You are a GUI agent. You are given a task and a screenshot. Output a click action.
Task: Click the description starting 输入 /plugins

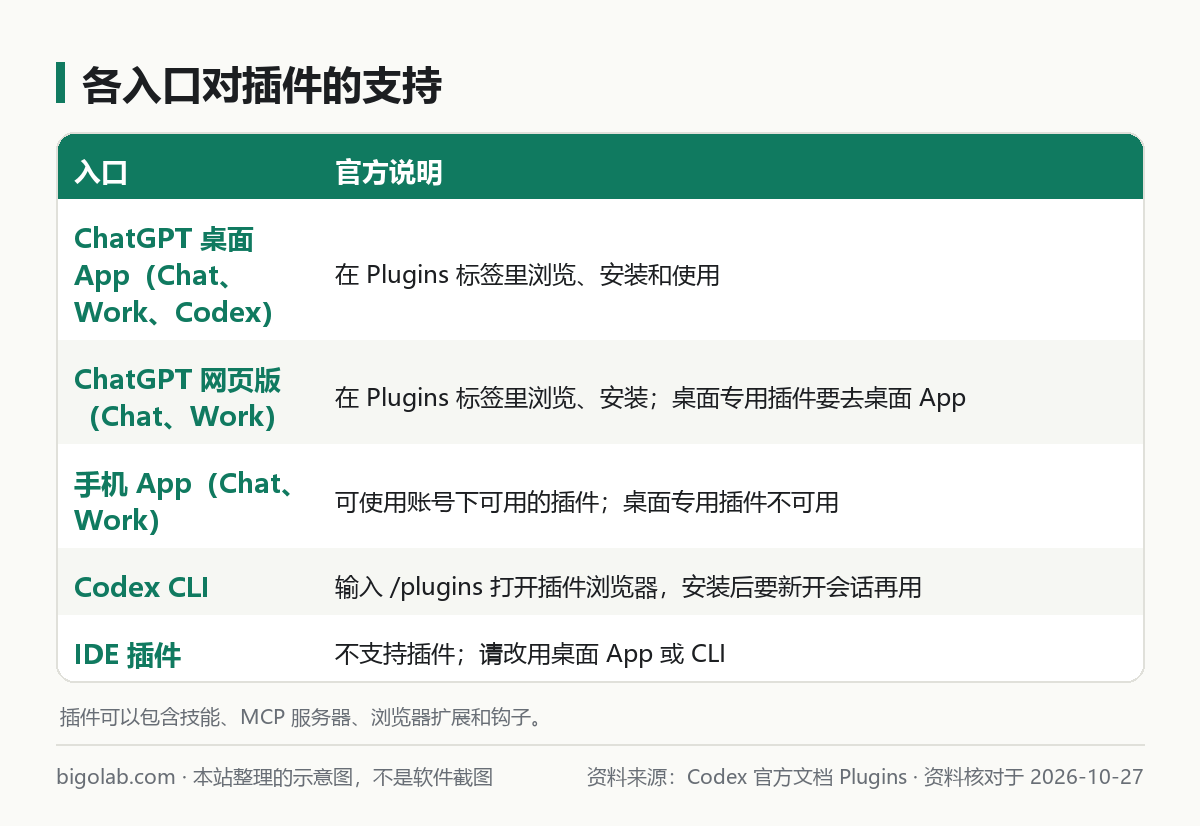[628, 587]
